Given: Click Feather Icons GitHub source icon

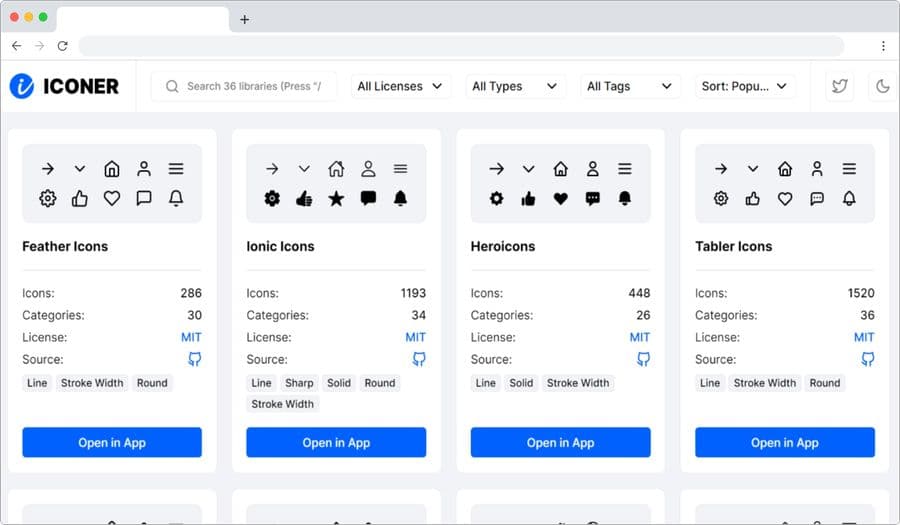Looking at the screenshot, I should (195, 359).
